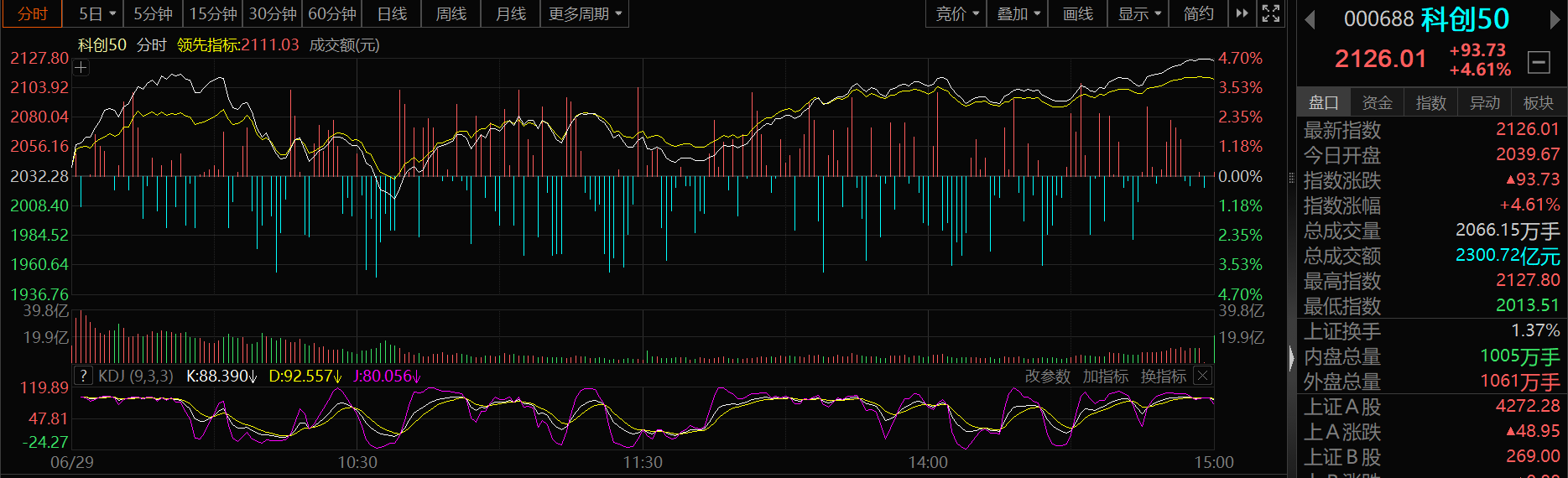
Task: Open the 盘口 panel tab
Action: pyautogui.click(x=1324, y=102)
